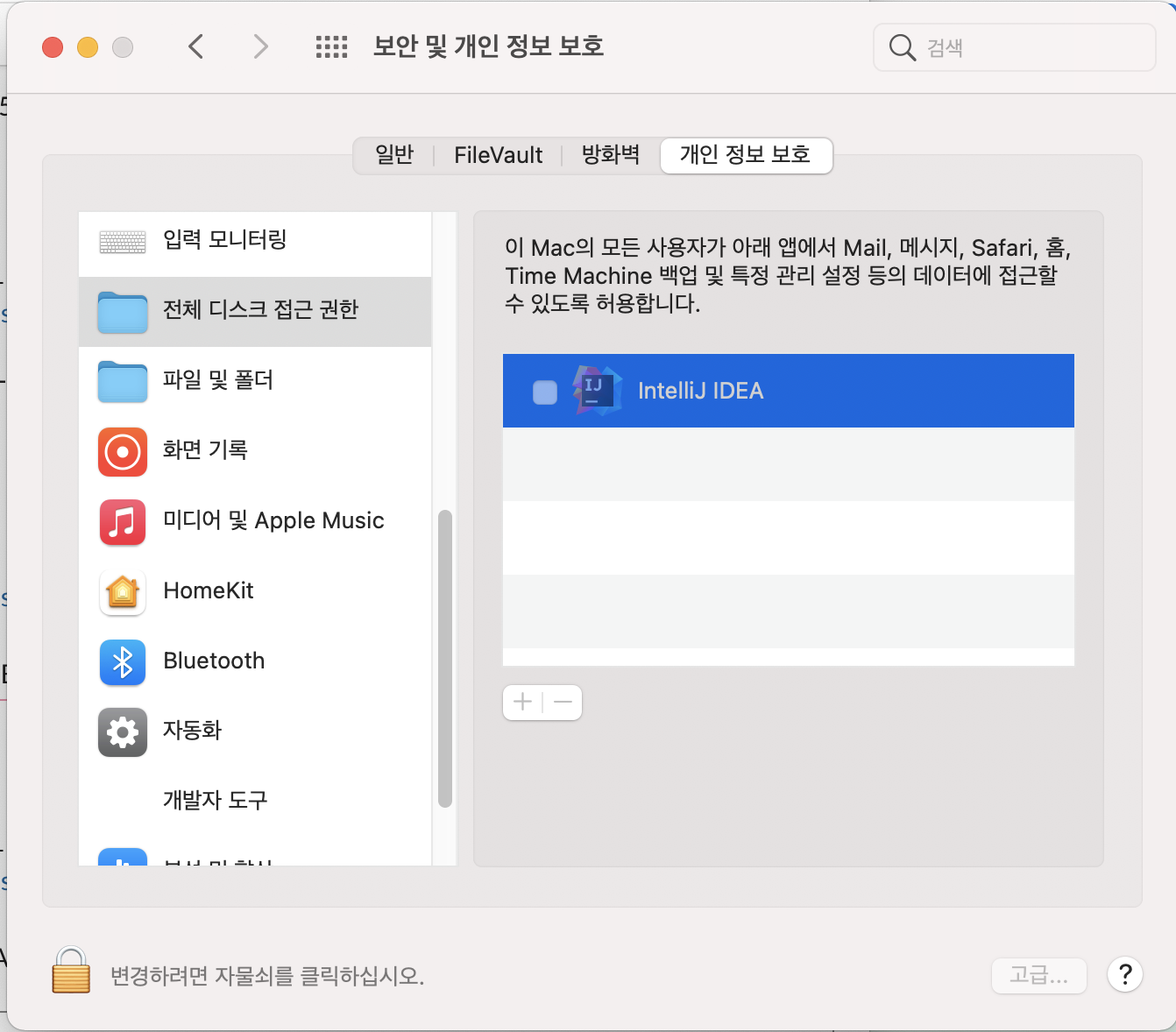Viewport: 1176px width, 1032px height.
Task: Click the folder icon for 전체 디스크 접근 권한
Action: [123, 312]
